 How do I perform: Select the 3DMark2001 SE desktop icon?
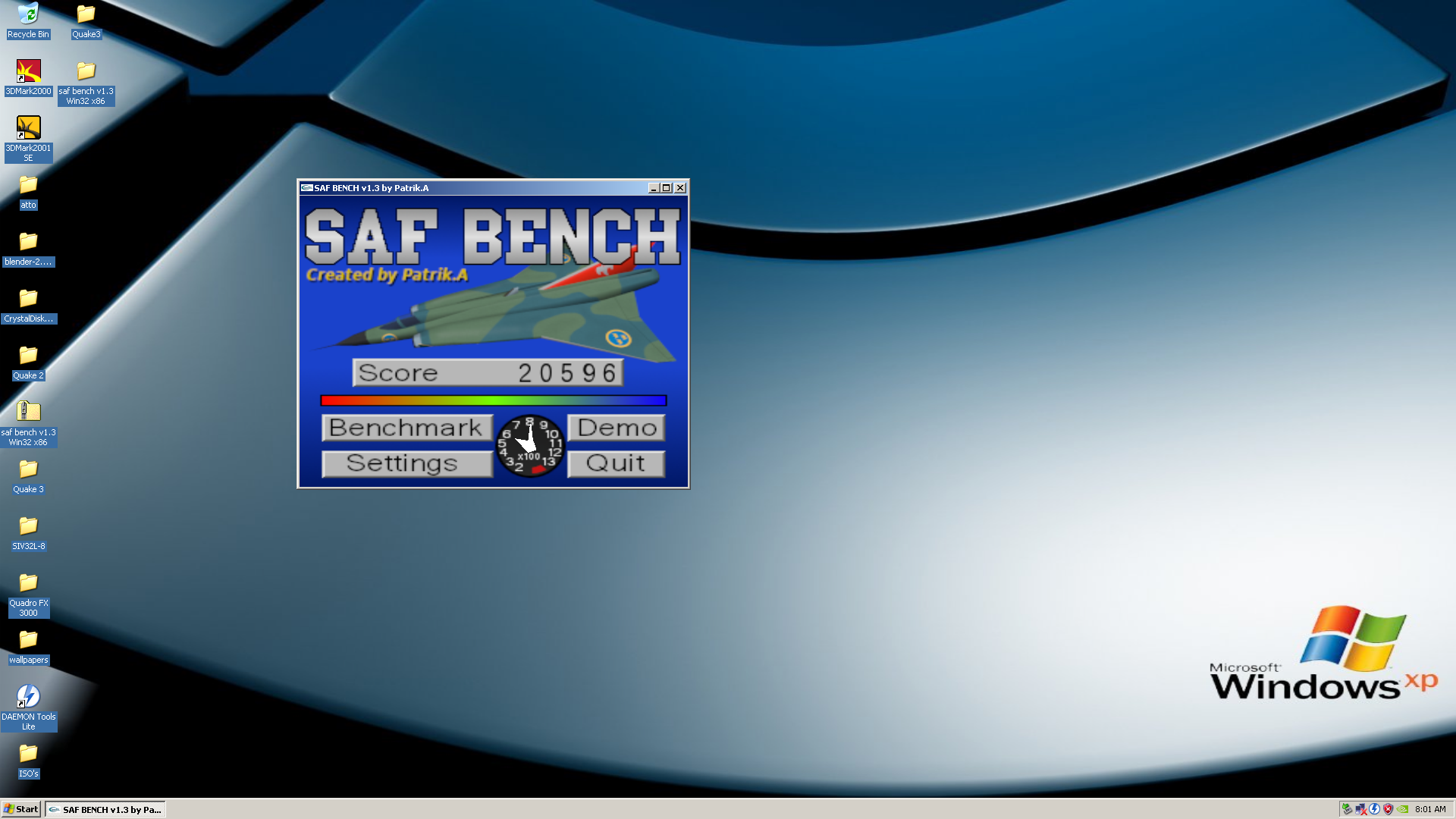point(28,129)
